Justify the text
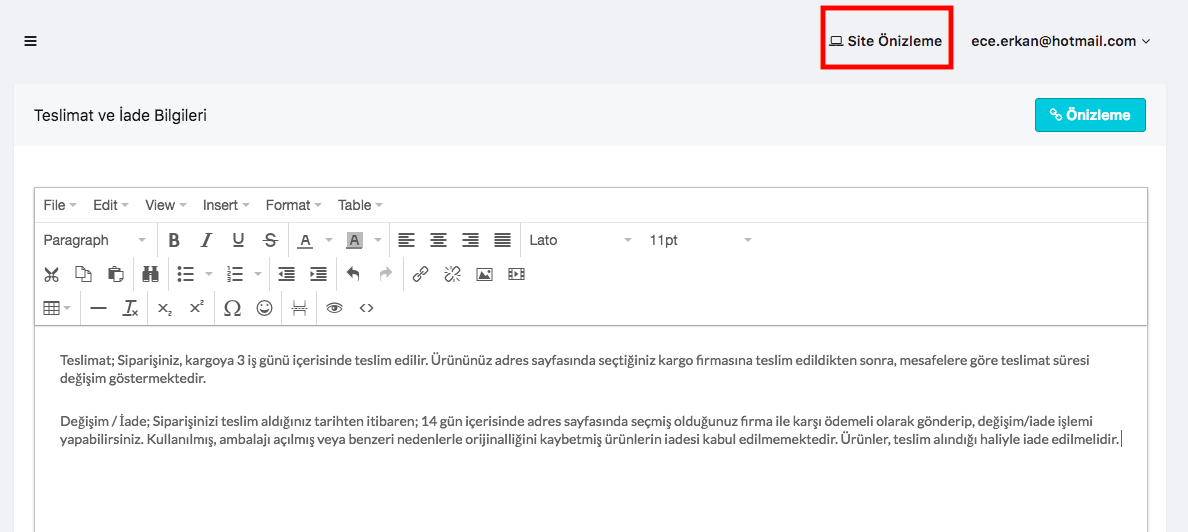 (502, 240)
